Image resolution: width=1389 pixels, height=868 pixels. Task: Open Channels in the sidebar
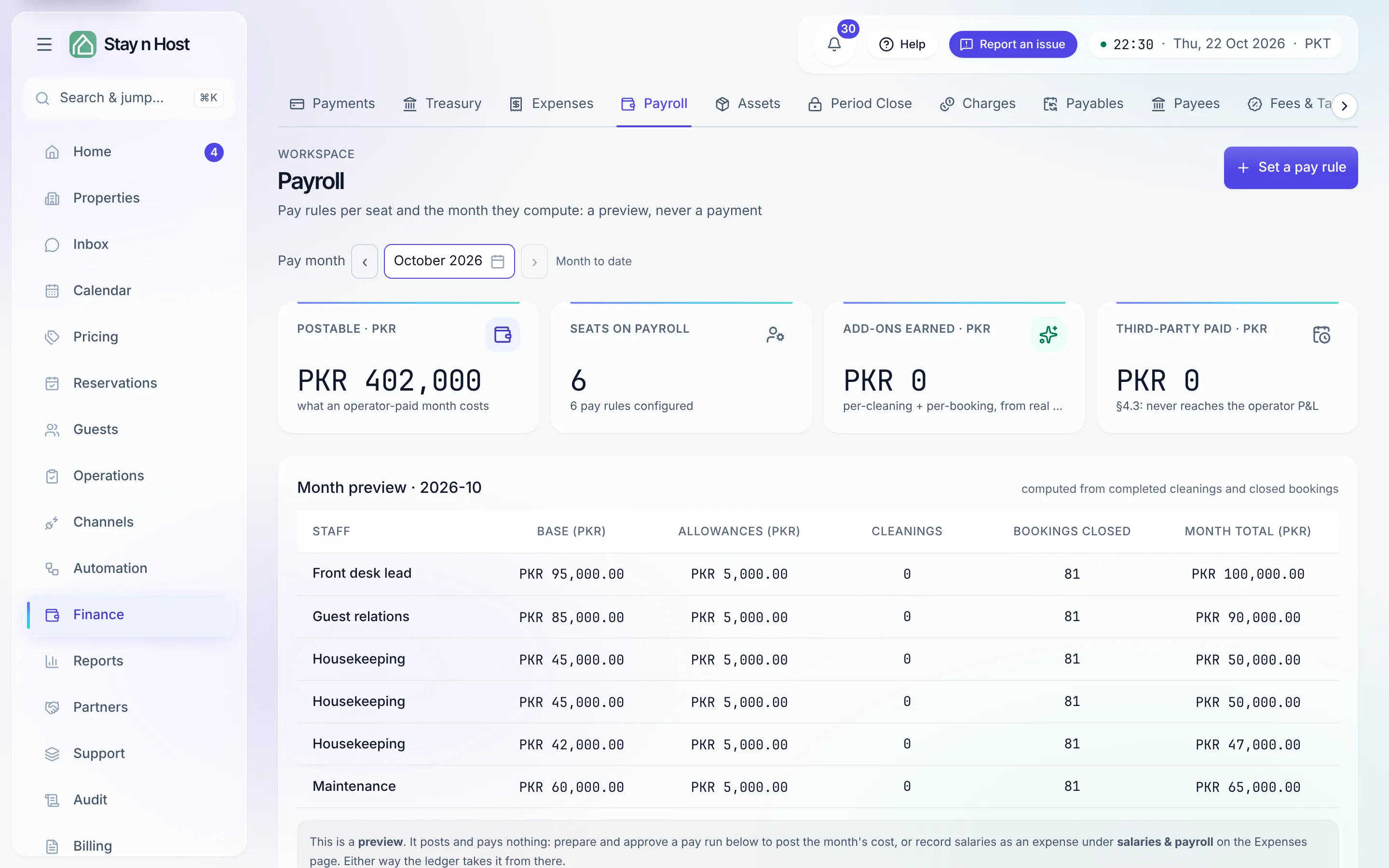pyautogui.click(x=129, y=522)
